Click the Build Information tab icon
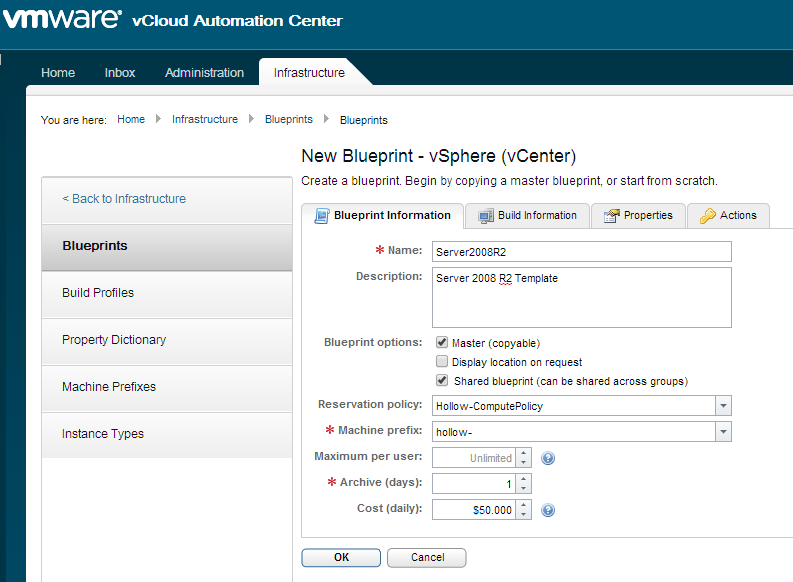793x582 pixels. pyautogui.click(x=486, y=216)
